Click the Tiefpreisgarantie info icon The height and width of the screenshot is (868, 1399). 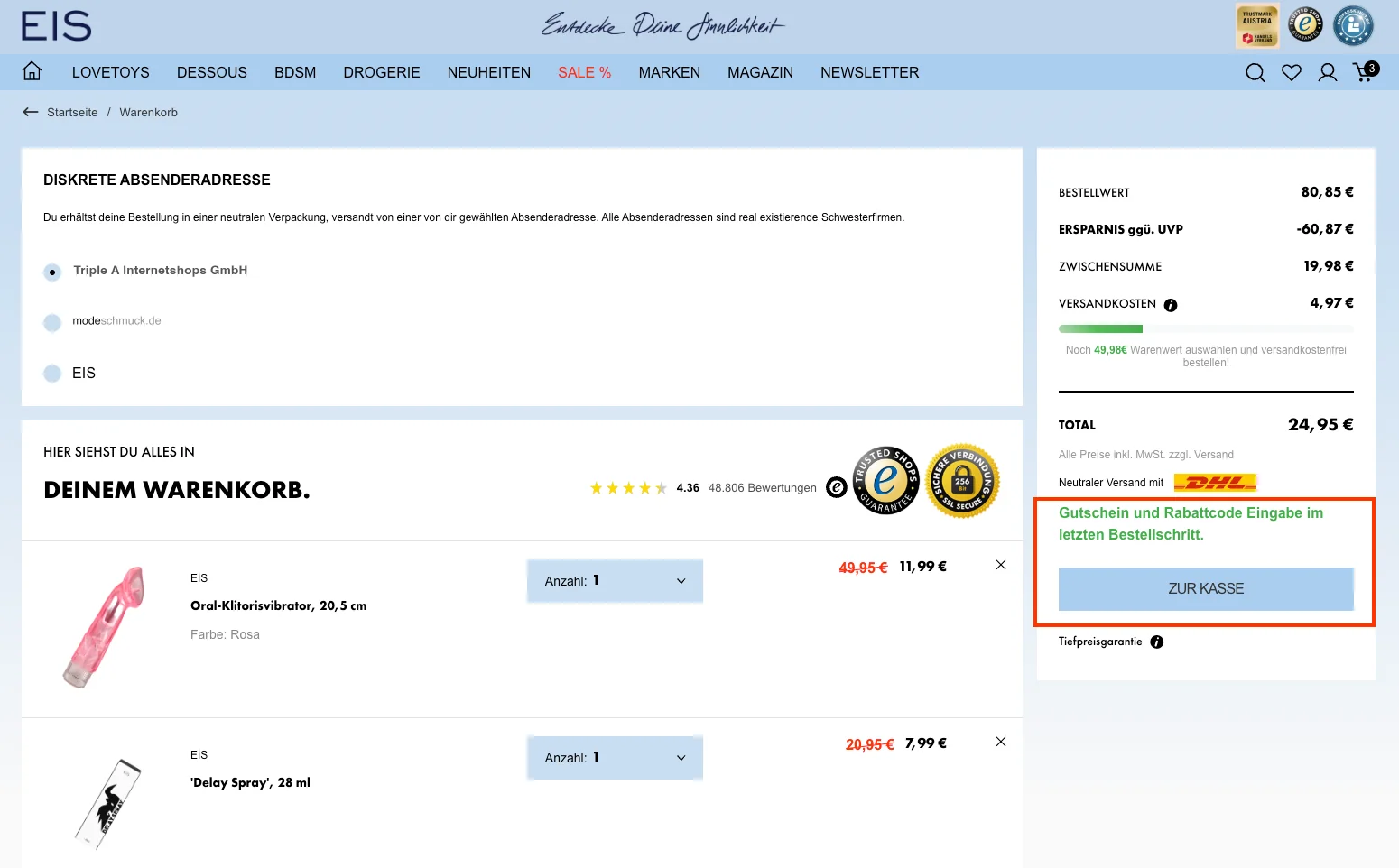[x=1157, y=642]
